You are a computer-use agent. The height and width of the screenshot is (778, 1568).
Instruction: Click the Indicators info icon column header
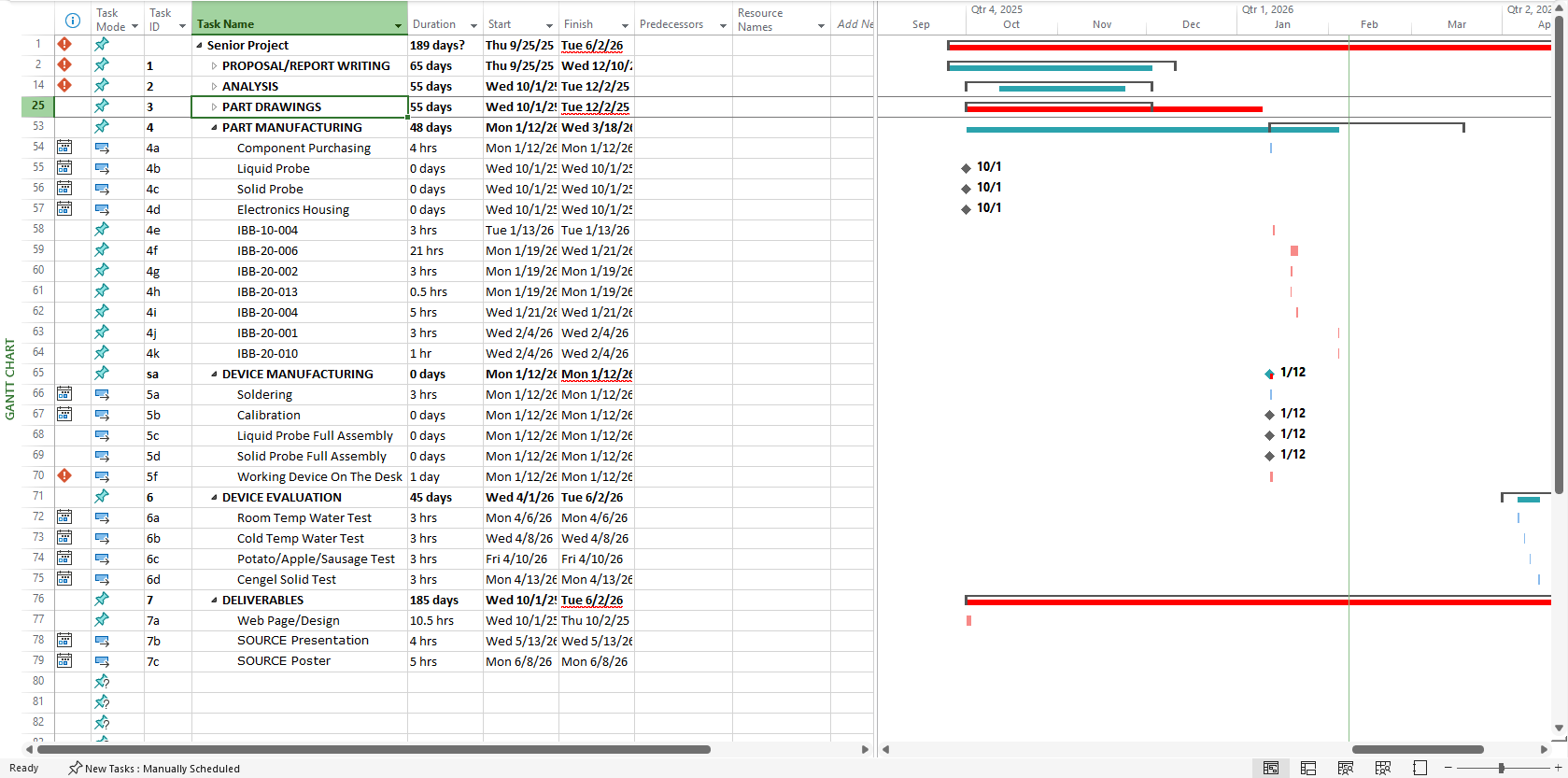[x=73, y=21]
